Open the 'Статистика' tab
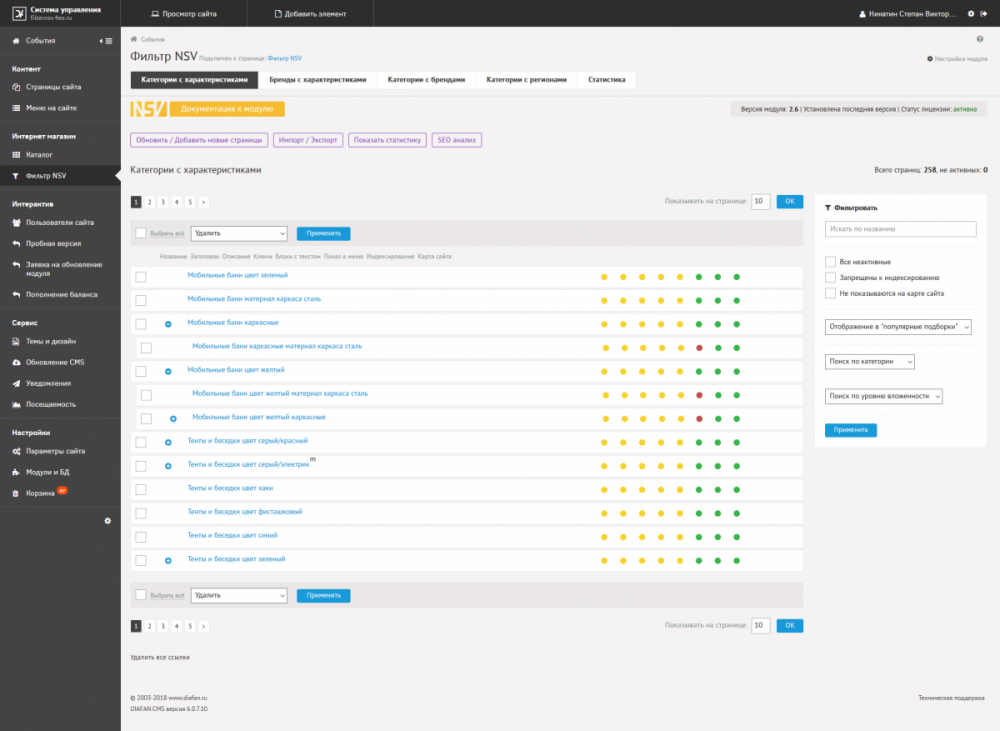The width and height of the screenshot is (1000, 731). (606, 80)
